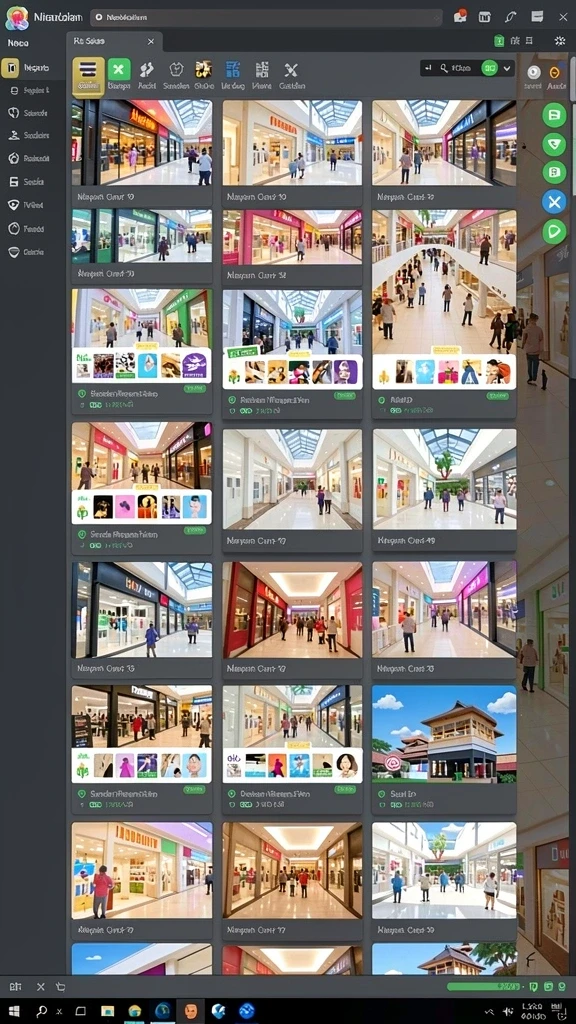
Task: Click the blue grid icon in the toolbar
Action: click(x=232, y=70)
